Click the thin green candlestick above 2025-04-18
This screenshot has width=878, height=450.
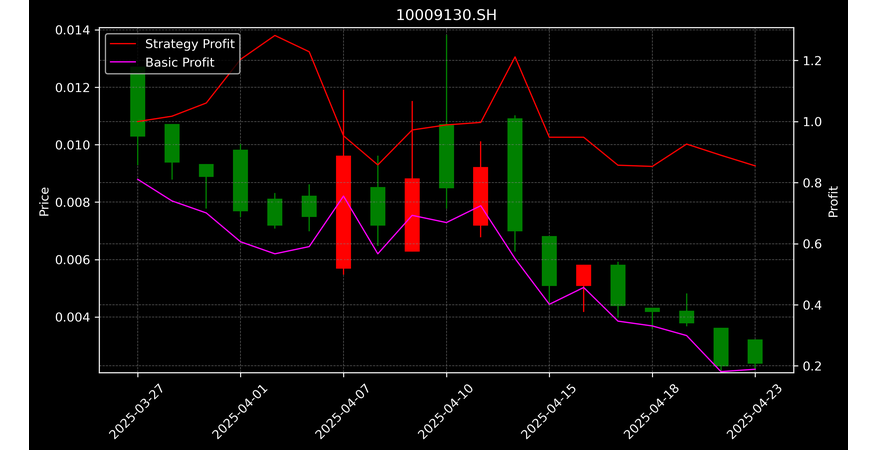pyautogui.click(x=652, y=310)
